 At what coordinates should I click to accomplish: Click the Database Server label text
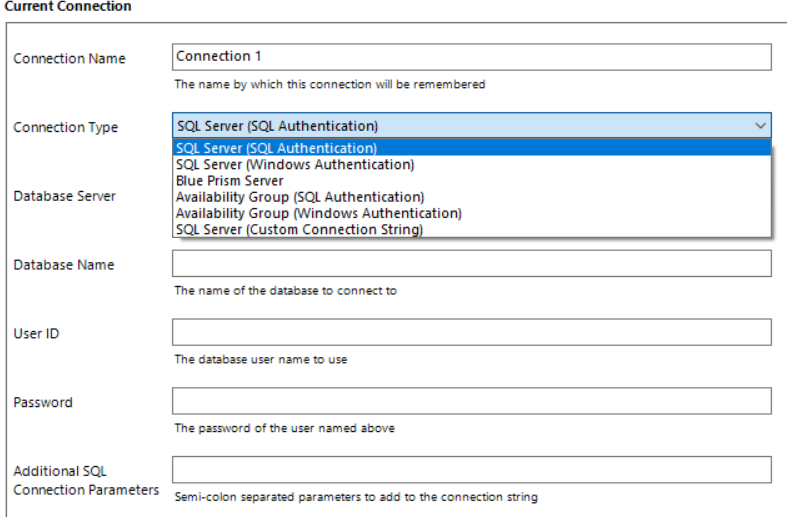coord(65,196)
